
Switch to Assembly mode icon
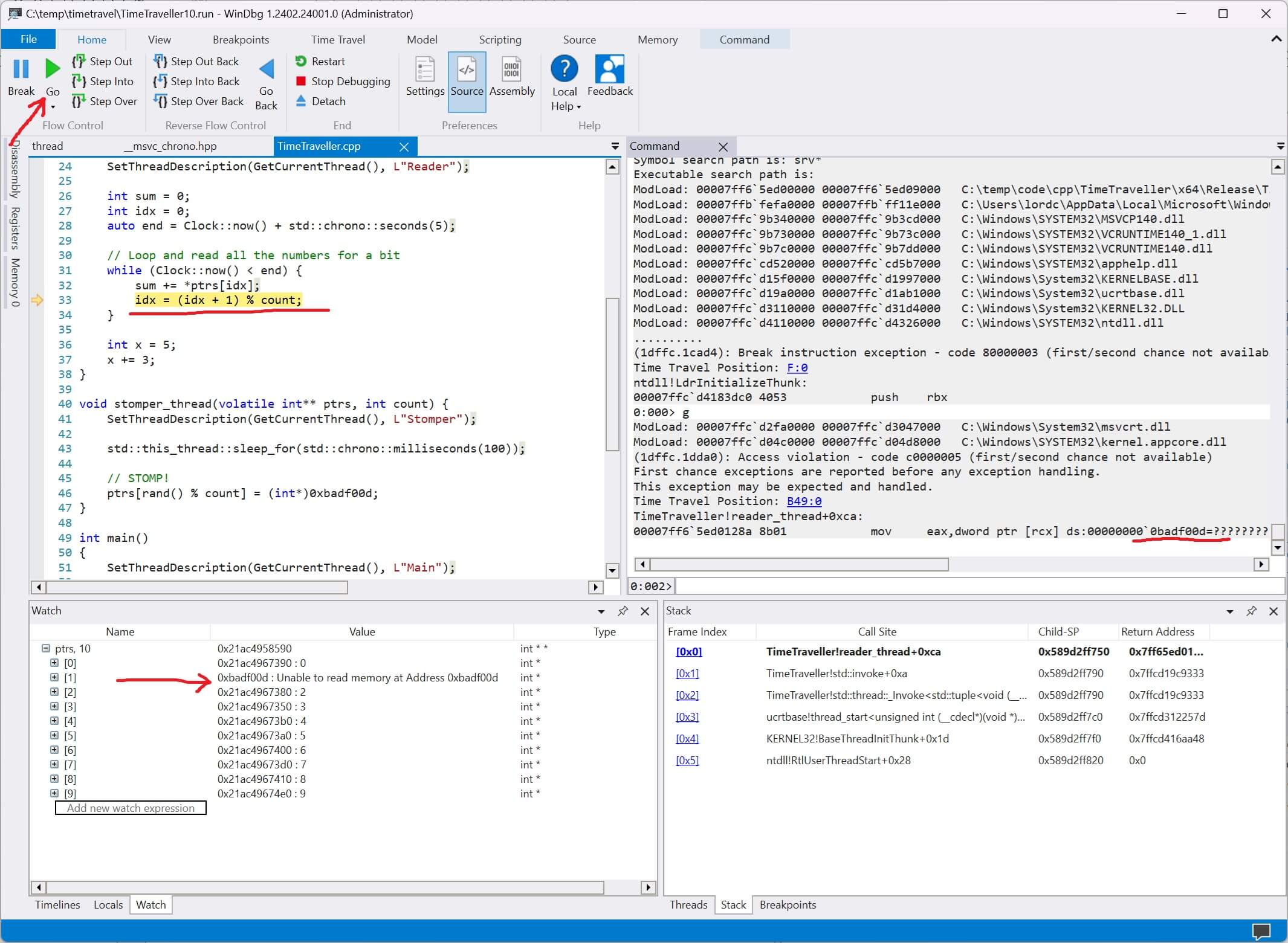click(x=511, y=70)
